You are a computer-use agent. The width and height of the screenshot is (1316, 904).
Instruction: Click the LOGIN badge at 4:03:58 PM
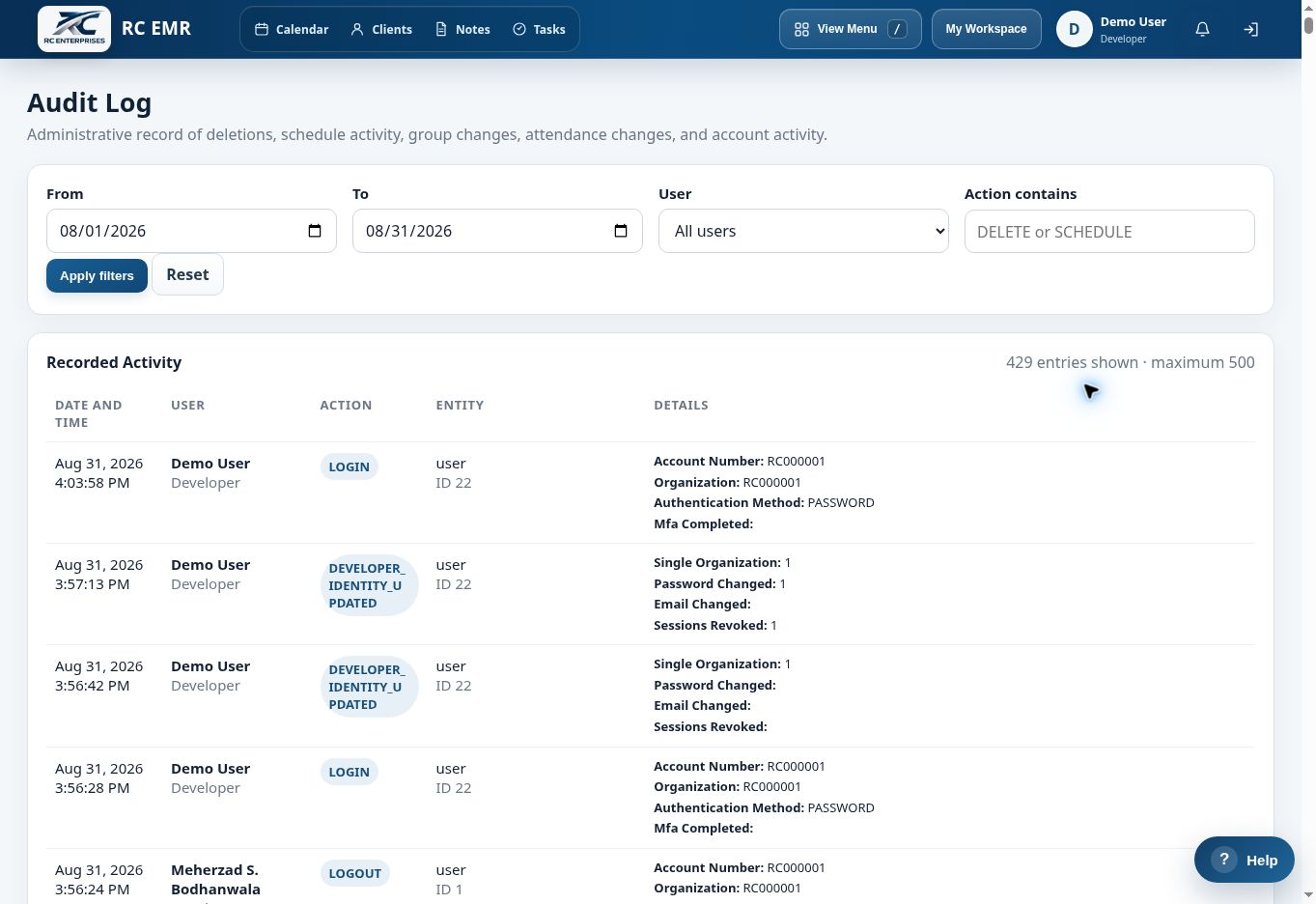349,466
